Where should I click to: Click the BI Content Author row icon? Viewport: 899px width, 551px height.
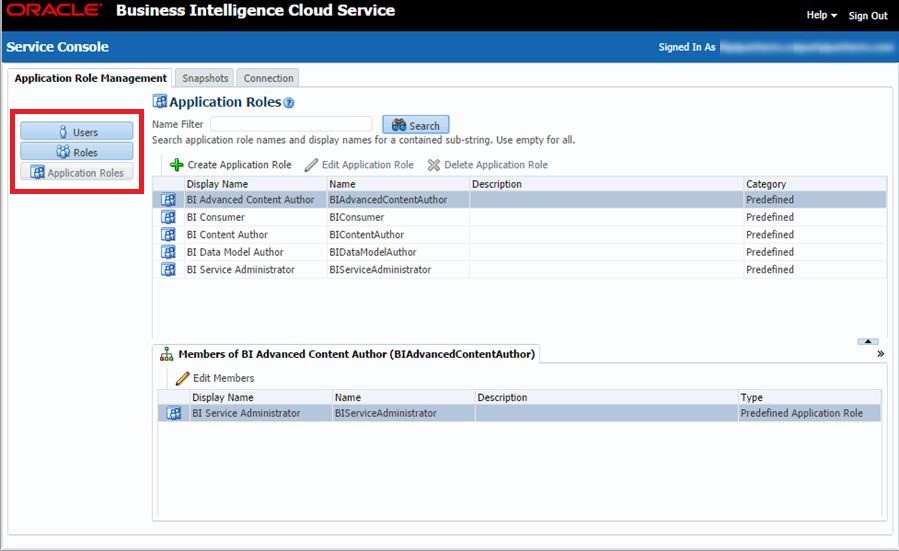tap(168, 235)
